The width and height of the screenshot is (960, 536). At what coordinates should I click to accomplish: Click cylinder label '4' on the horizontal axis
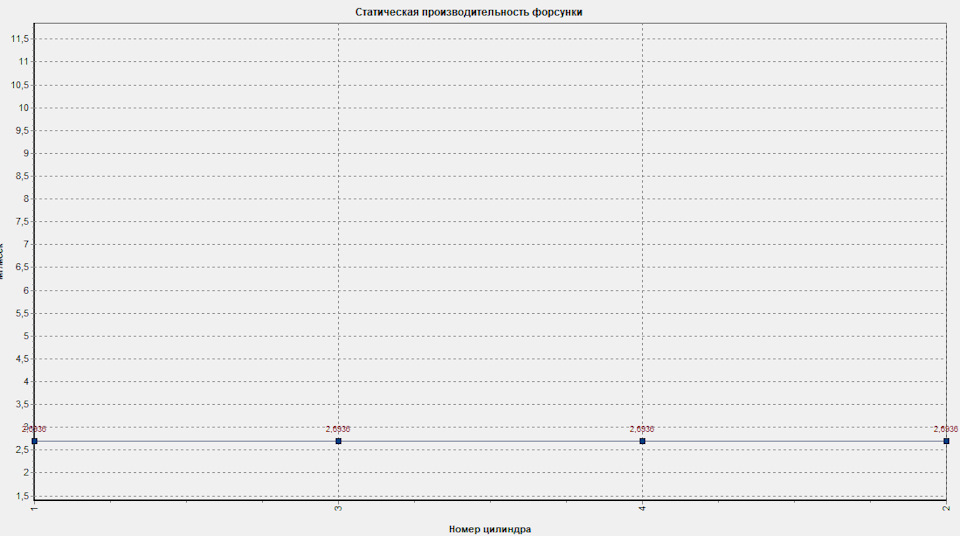coord(642,508)
